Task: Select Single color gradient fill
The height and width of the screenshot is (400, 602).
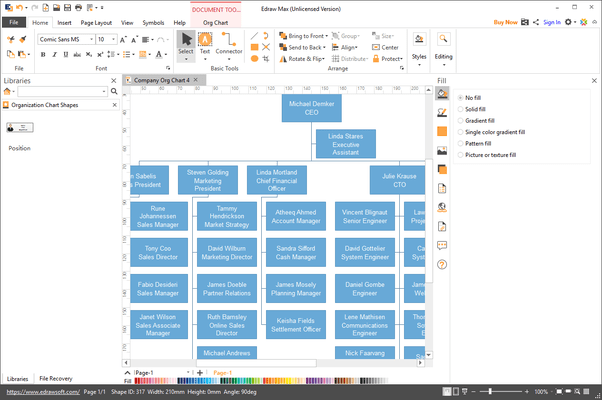Action: click(491, 132)
